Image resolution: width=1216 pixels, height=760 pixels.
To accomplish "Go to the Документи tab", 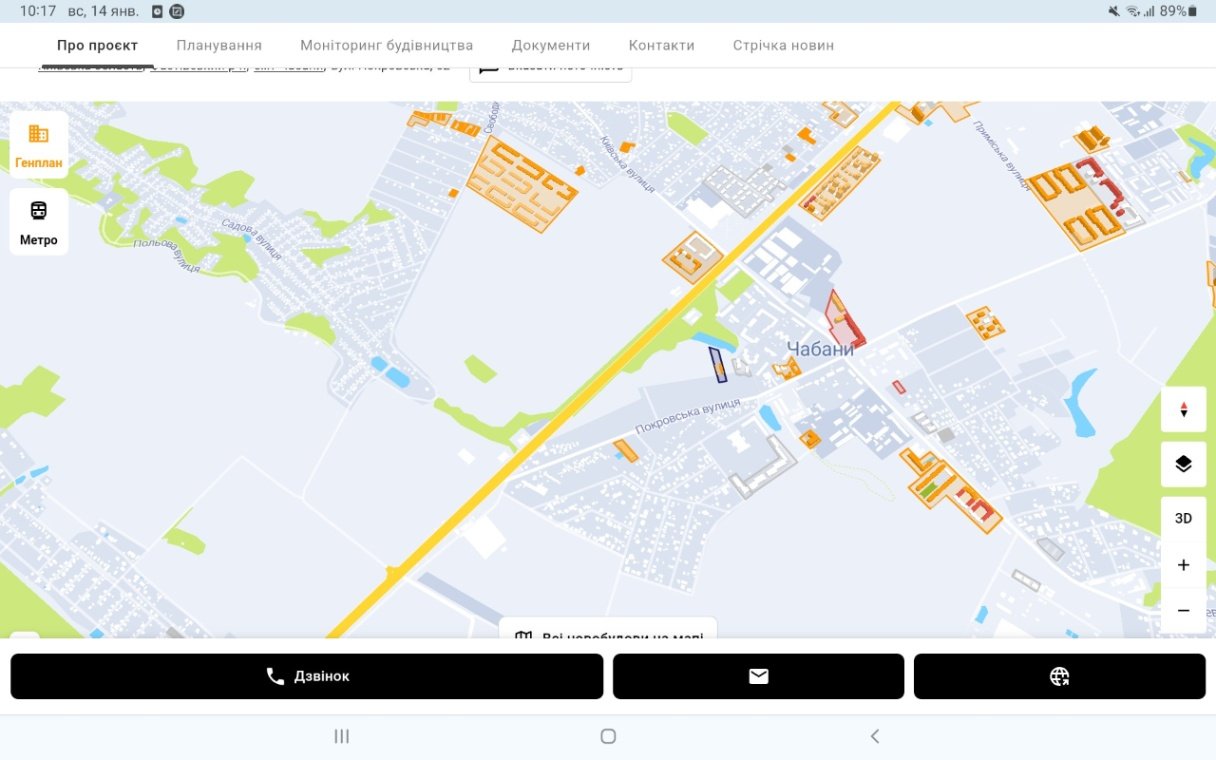I will tap(550, 45).
